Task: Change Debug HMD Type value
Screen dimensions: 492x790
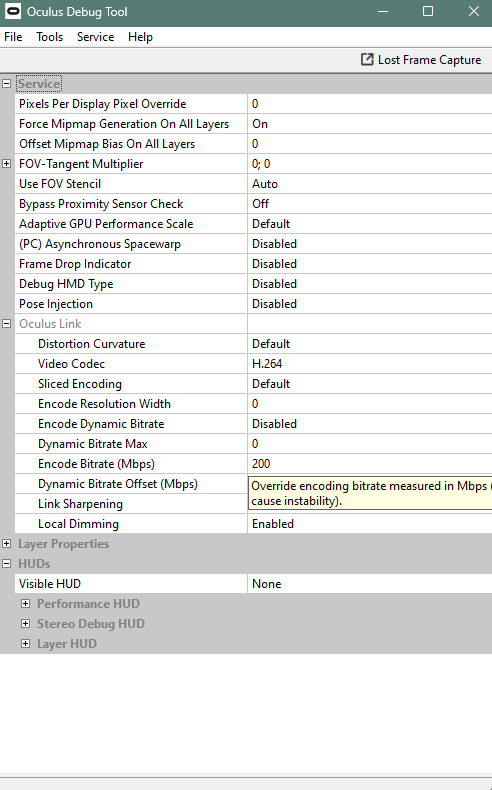Action: point(370,284)
